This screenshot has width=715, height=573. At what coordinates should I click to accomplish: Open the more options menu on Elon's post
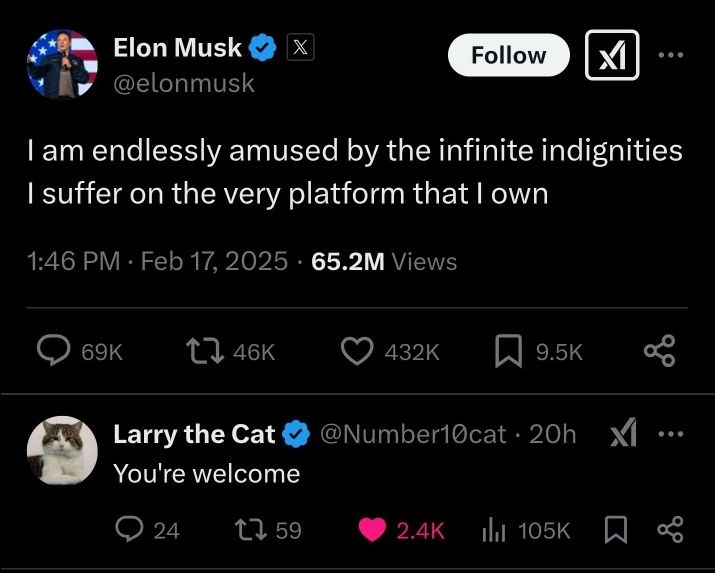[x=671, y=55]
